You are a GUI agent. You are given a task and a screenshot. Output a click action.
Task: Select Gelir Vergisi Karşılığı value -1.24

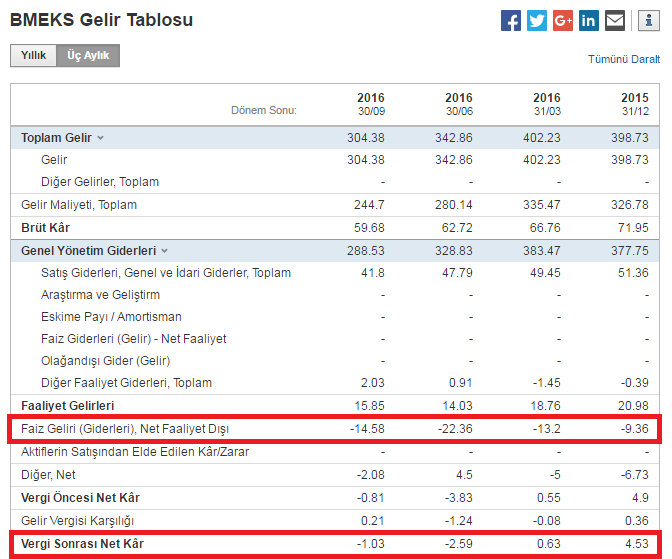[459, 521]
